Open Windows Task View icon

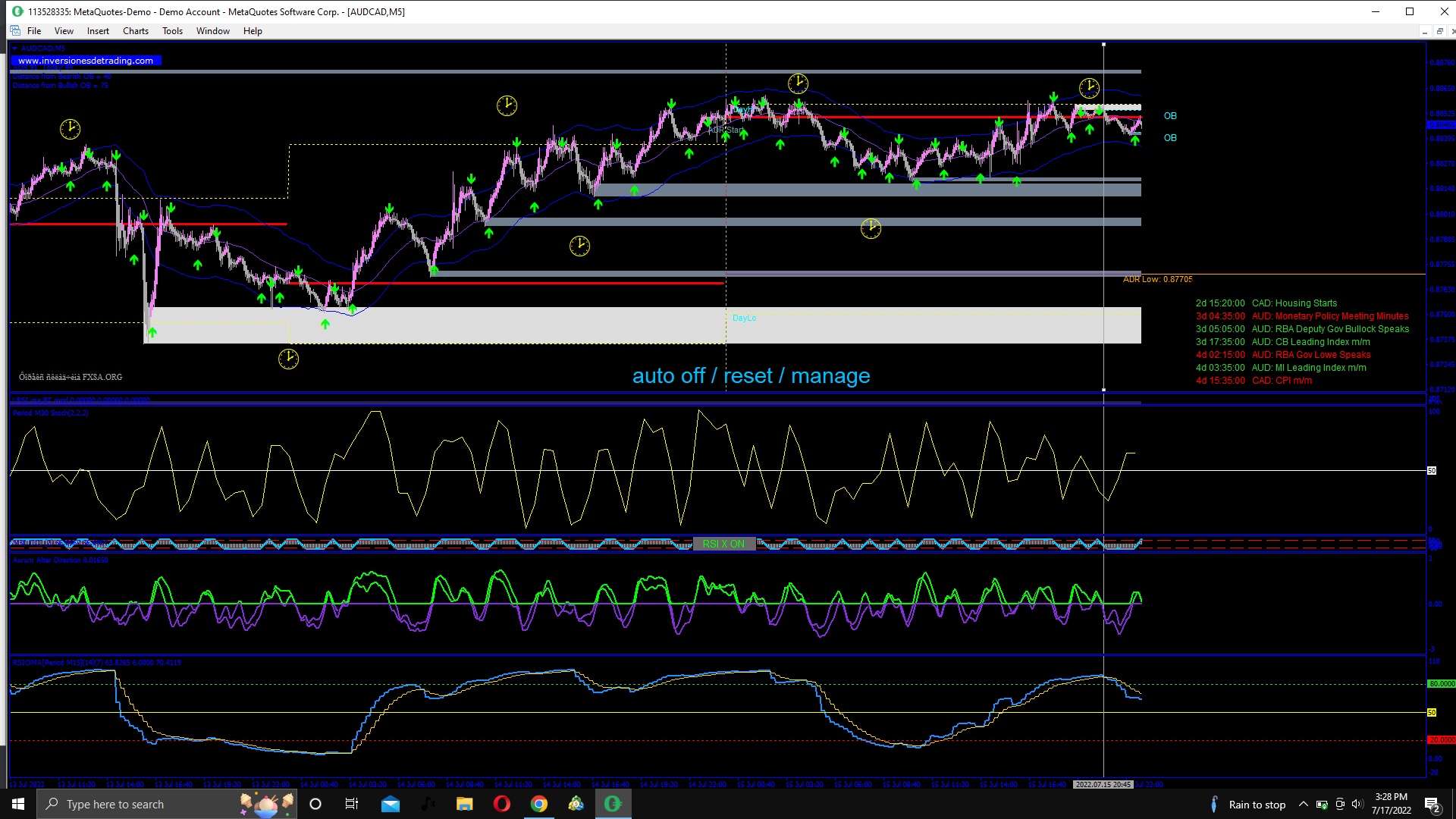[351, 805]
